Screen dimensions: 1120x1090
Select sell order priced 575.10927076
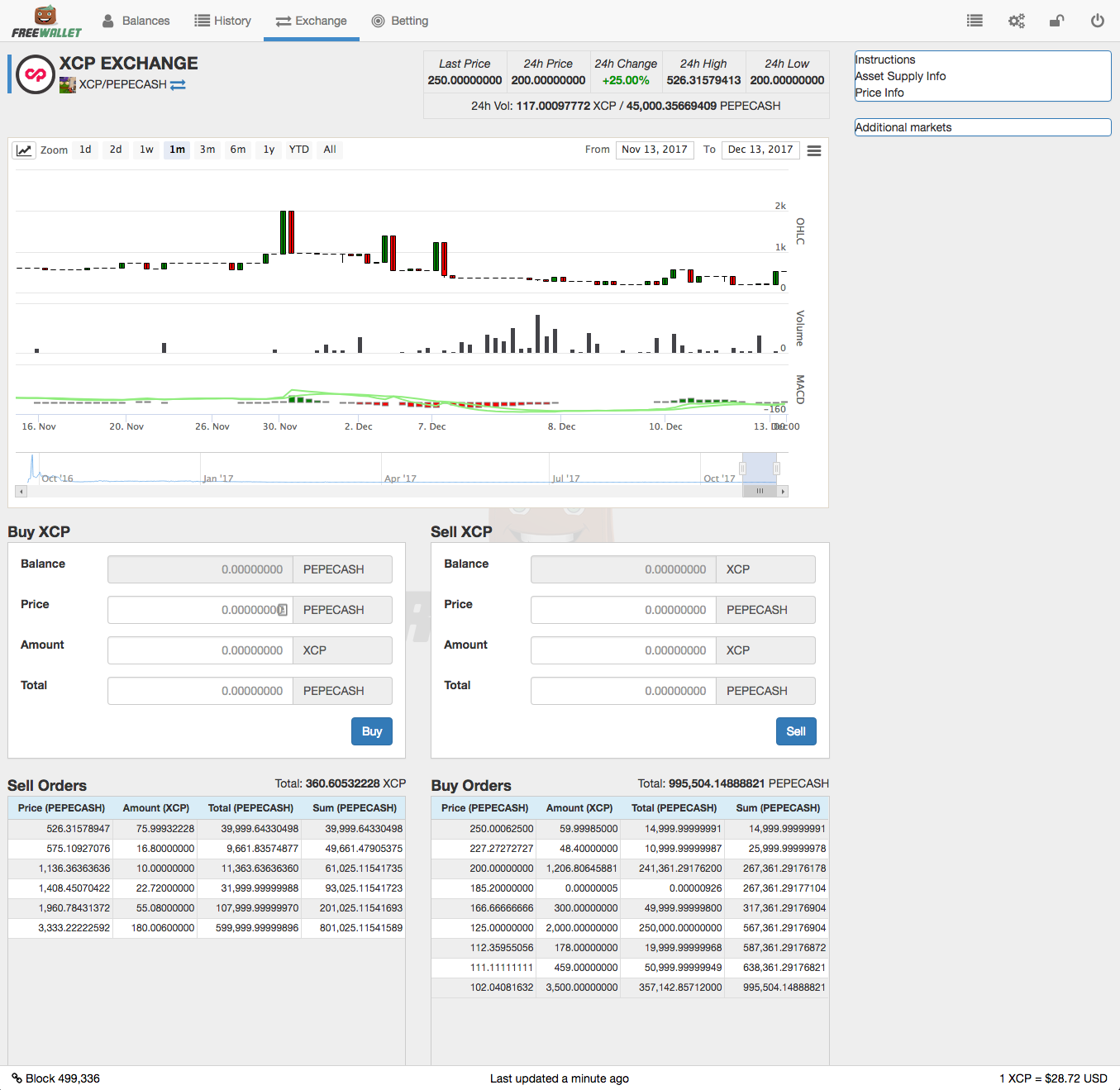207,849
